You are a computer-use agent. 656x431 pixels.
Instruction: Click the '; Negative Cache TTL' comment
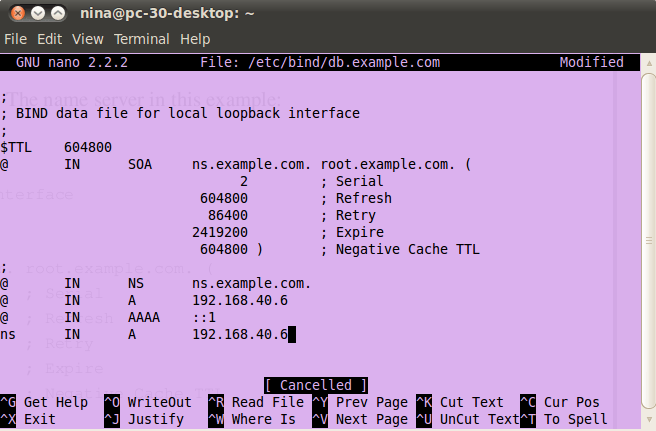click(x=400, y=249)
